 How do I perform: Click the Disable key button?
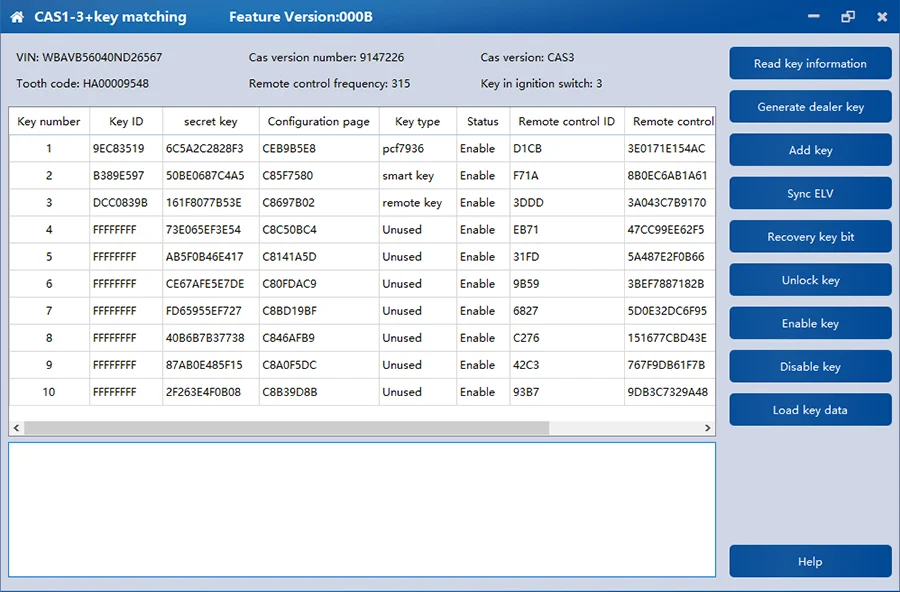tap(810, 366)
